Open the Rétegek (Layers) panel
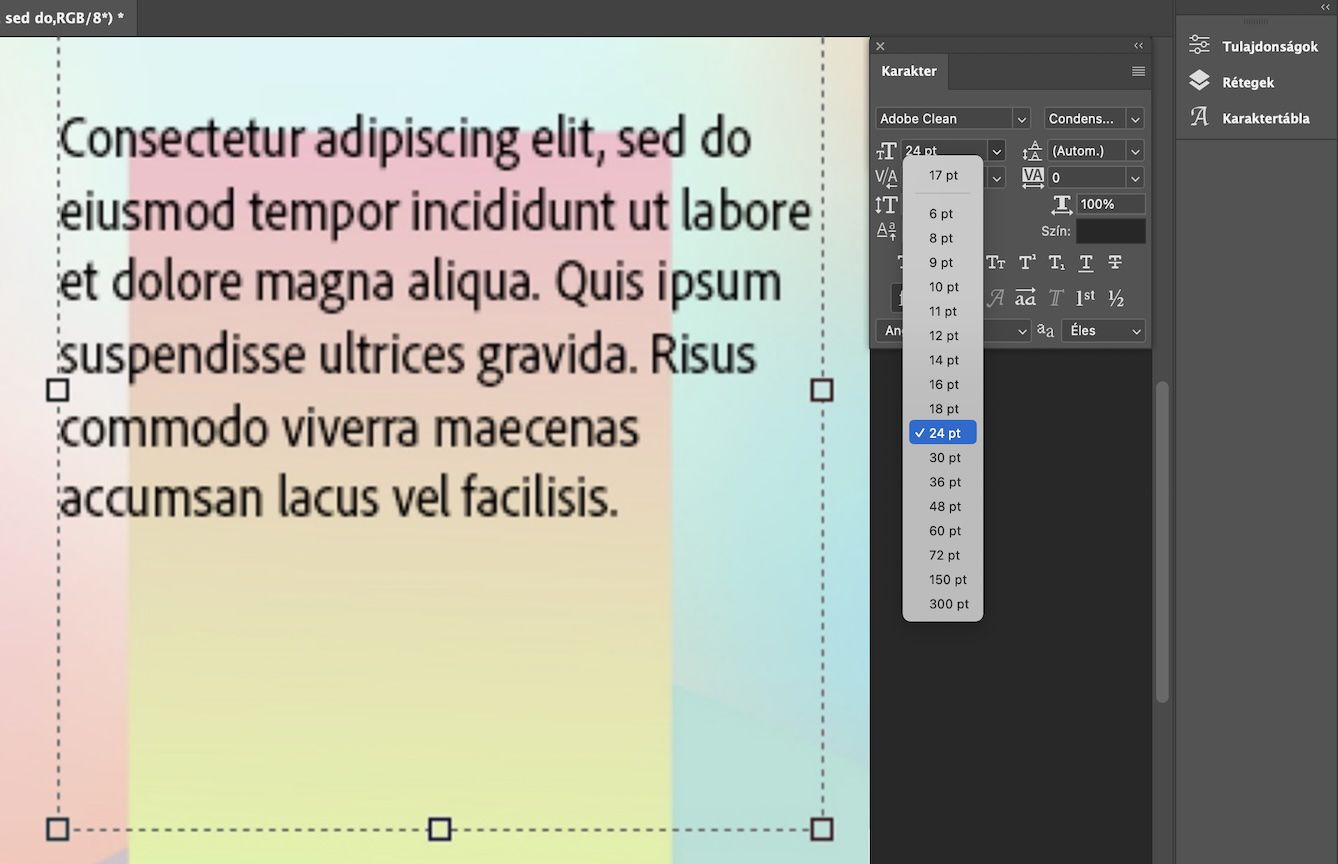This screenshot has height=864, width=1338. tap(1231, 82)
